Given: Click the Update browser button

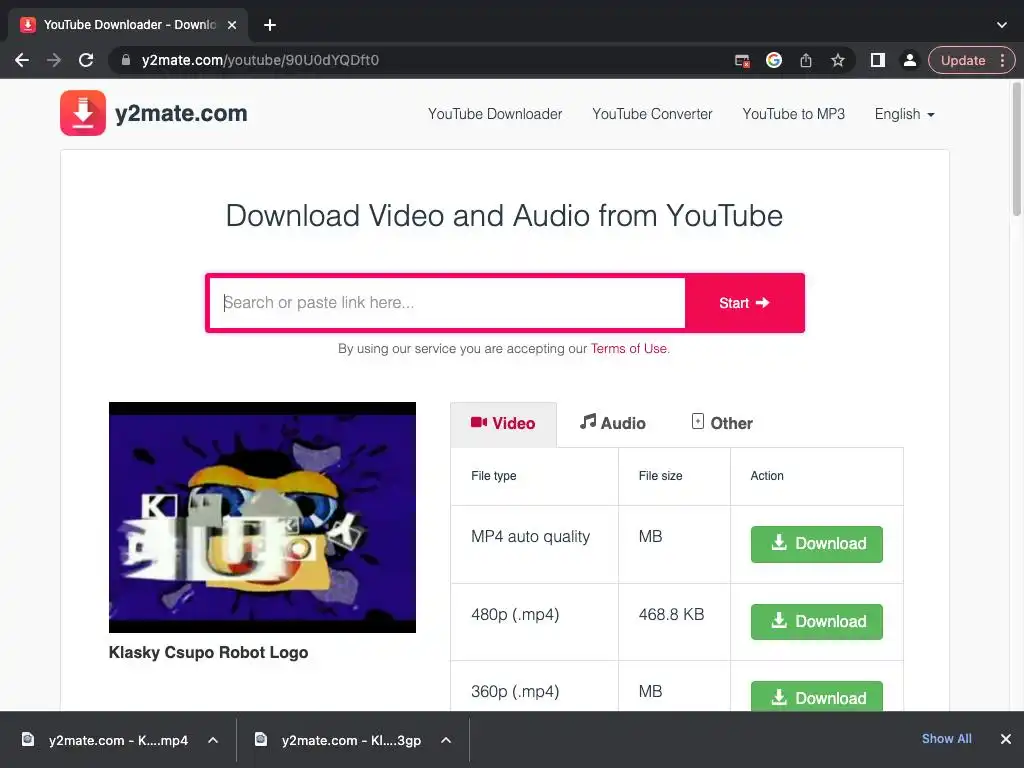Looking at the screenshot, I should [x=963, y=60].
